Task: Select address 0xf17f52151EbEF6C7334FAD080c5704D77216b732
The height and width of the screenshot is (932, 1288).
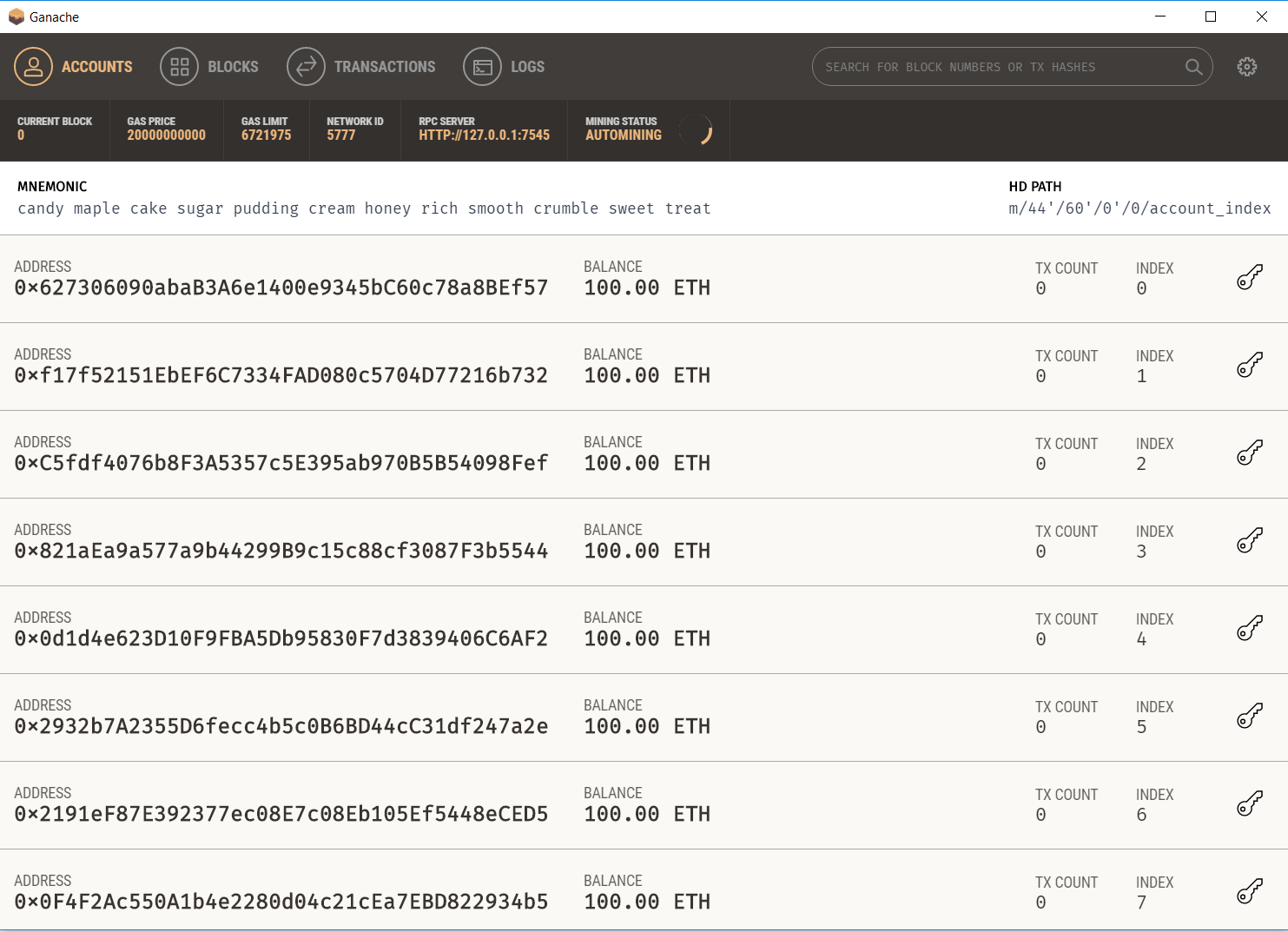Action: click(281, 375)
